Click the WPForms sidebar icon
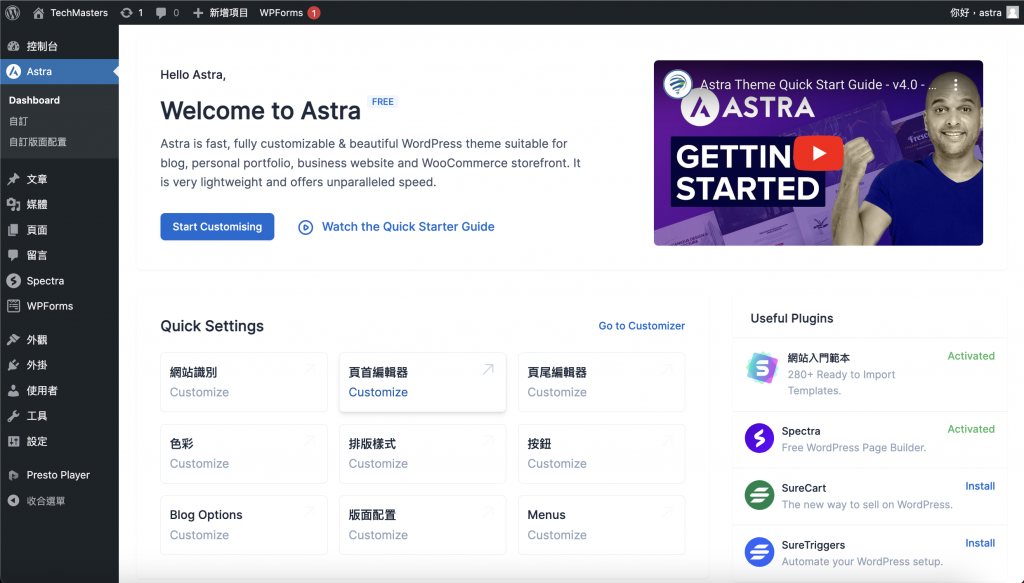 (x=13, y=306)
